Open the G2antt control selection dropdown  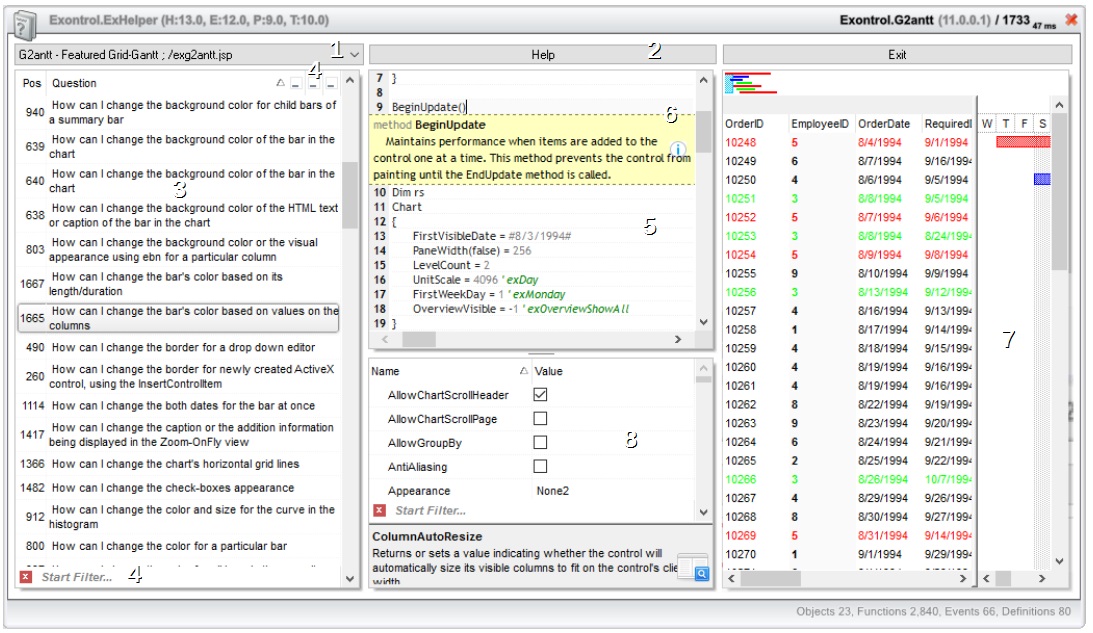coord(354,55)
